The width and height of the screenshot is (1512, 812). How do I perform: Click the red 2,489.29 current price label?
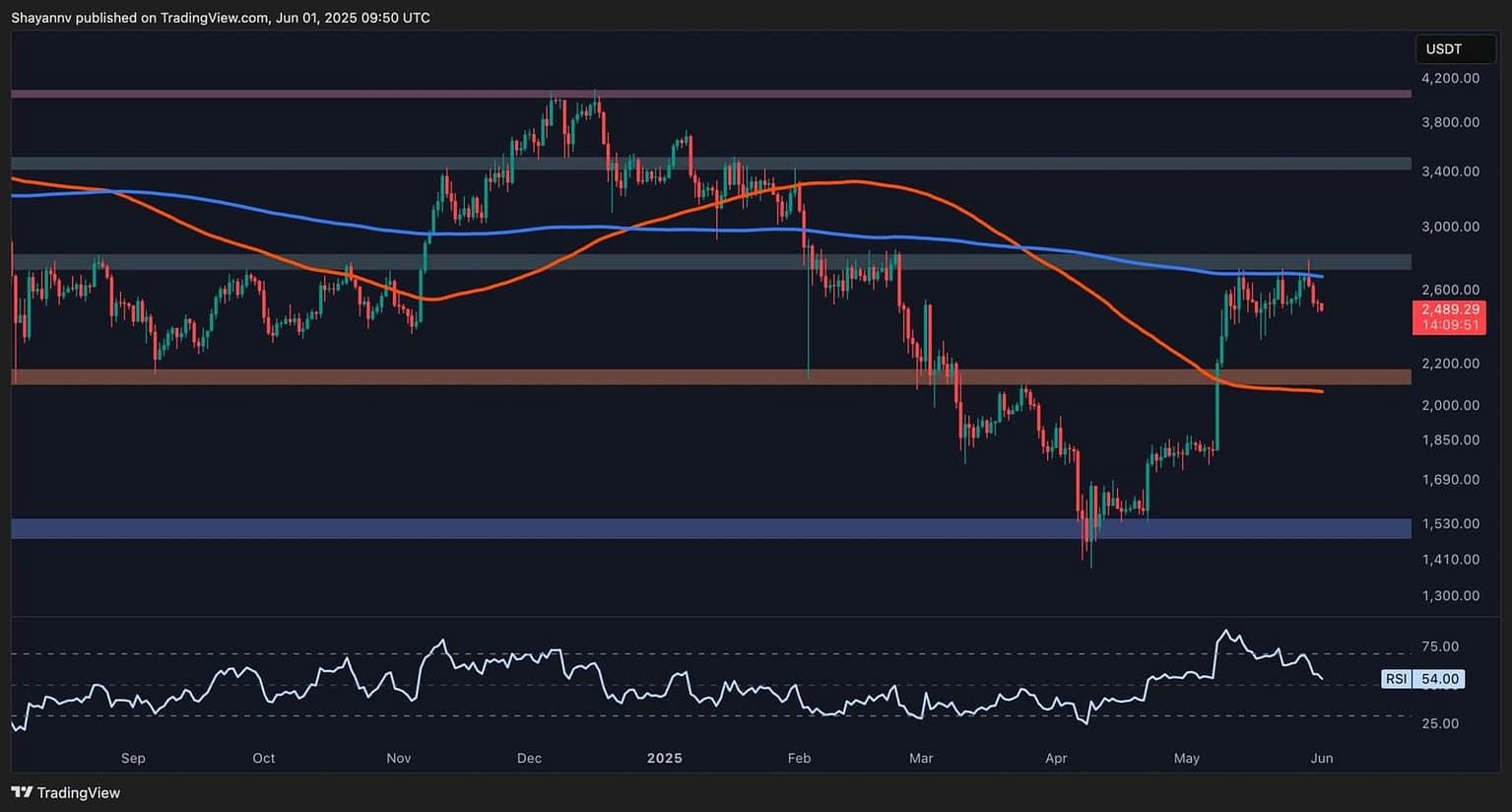tap(1449, 309)
